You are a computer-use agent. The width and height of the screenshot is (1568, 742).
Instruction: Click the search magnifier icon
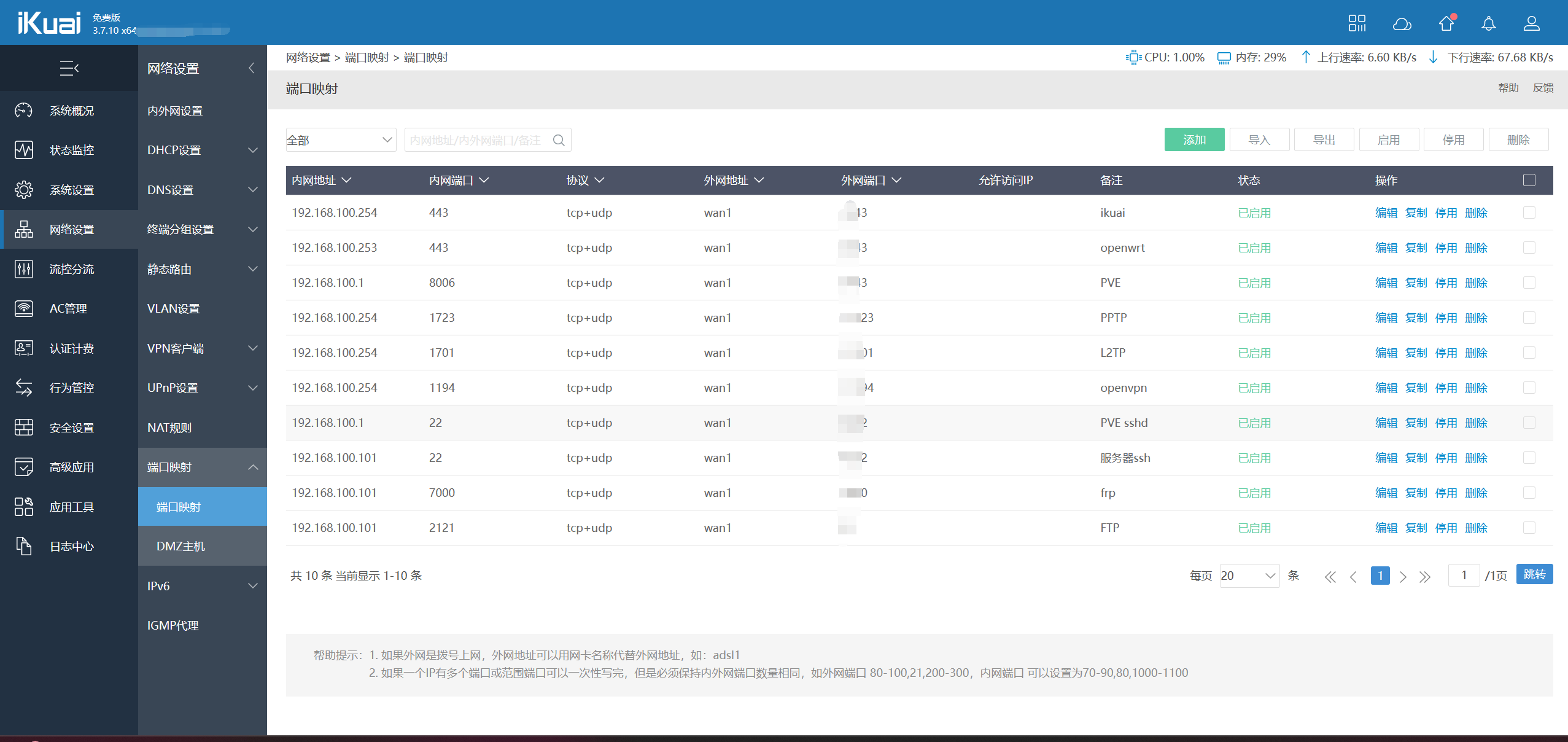point(559,140)
